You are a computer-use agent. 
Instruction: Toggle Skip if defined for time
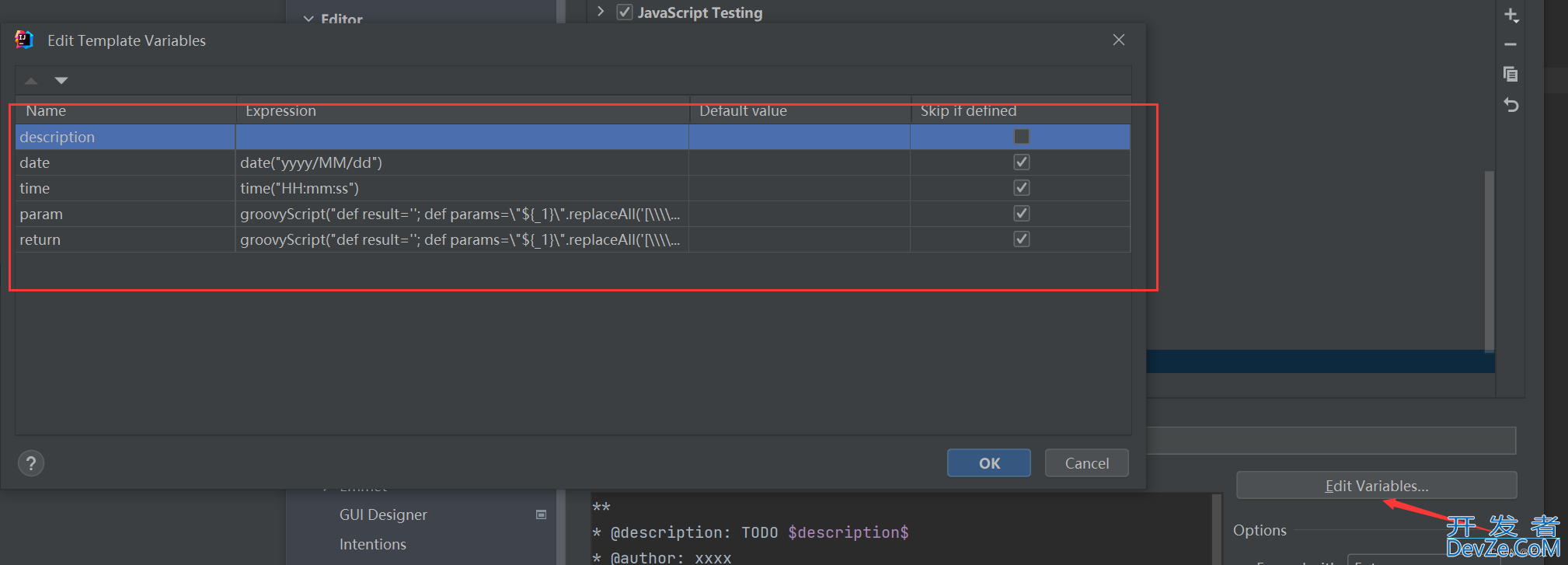pyautogui.click(x=1022, y=188)
